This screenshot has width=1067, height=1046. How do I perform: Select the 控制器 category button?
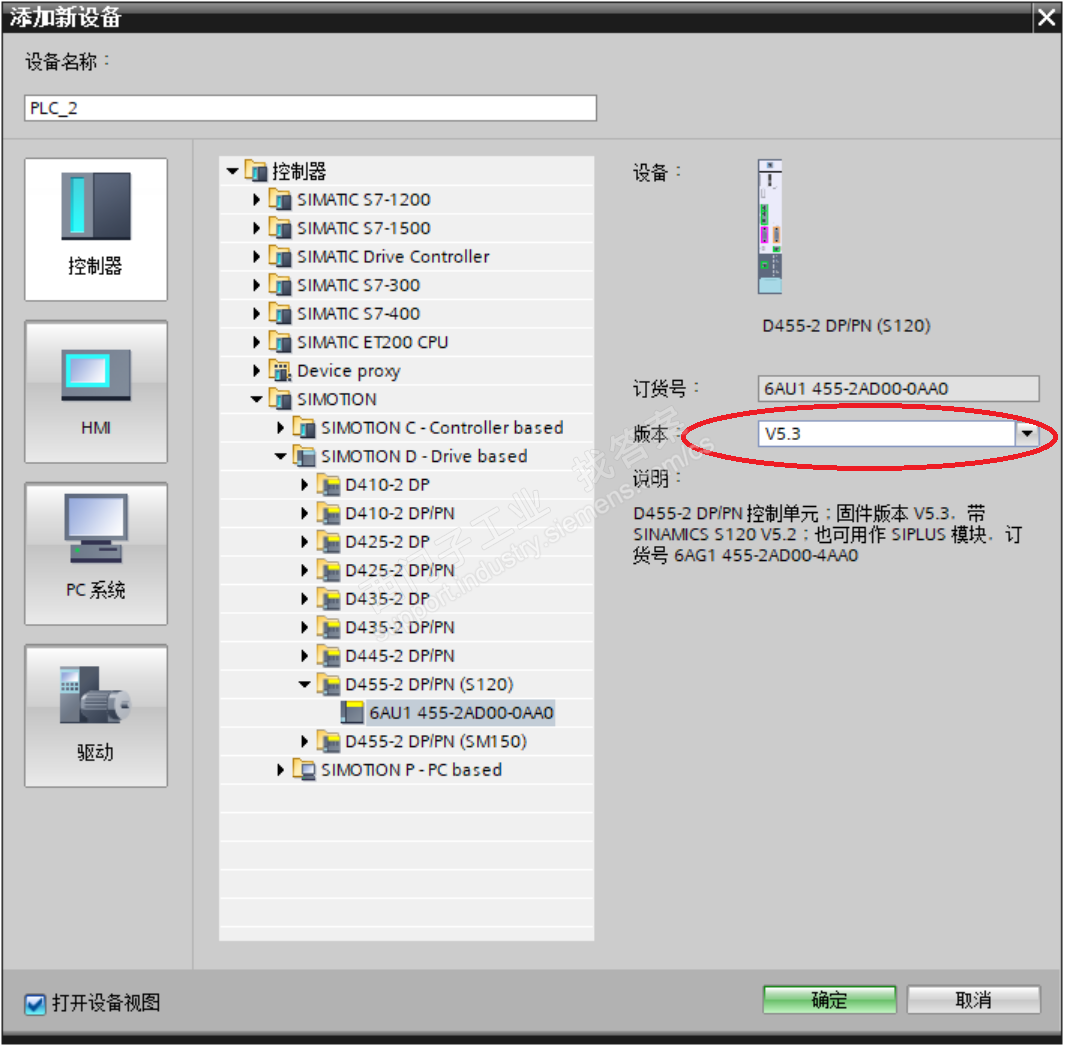click(96, 229)
